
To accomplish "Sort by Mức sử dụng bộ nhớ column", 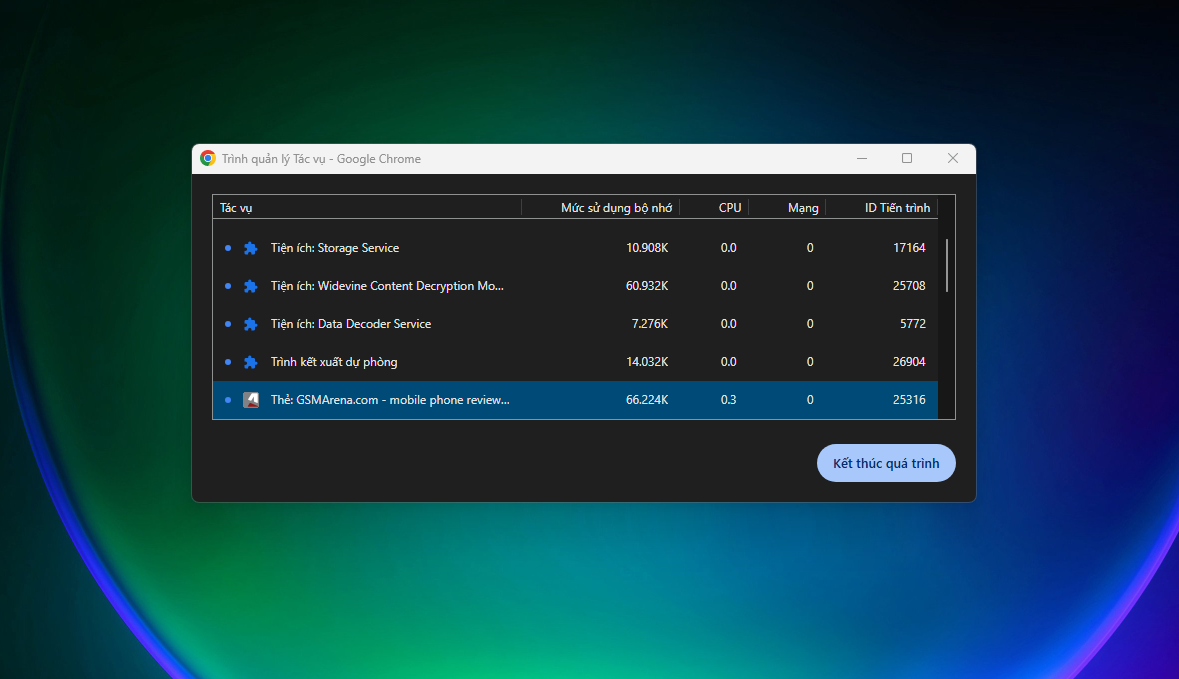I will point(601,208).
